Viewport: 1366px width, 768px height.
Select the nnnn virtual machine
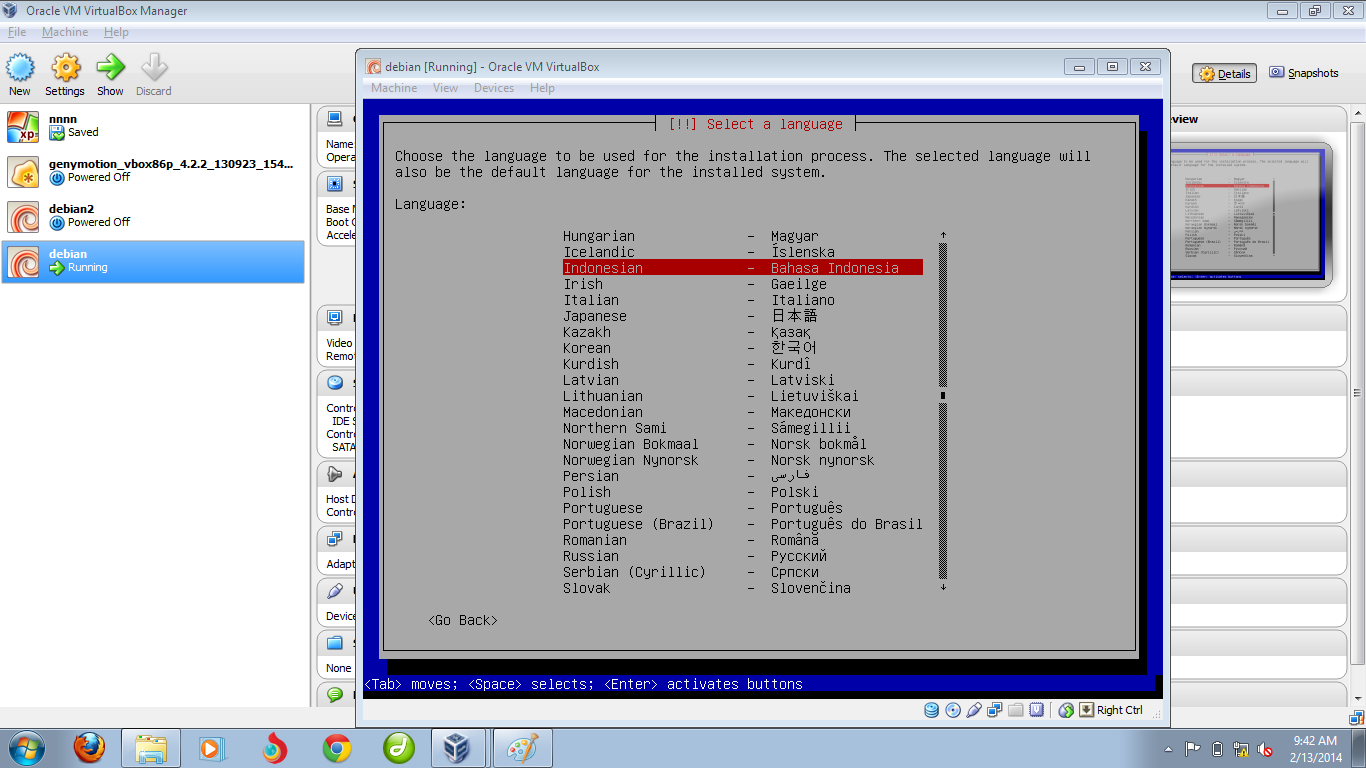pos(153,125)
